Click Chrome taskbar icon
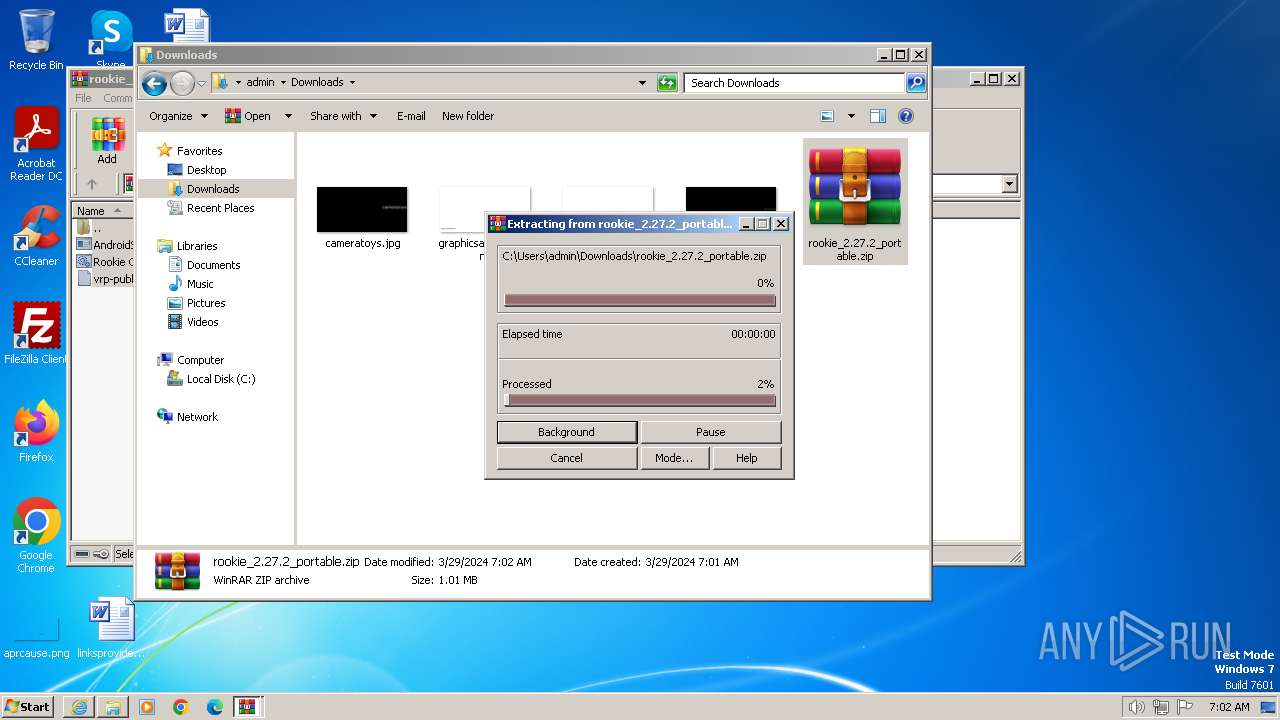The height and width of the screenshot is (720, 1280). pos(181,707)
